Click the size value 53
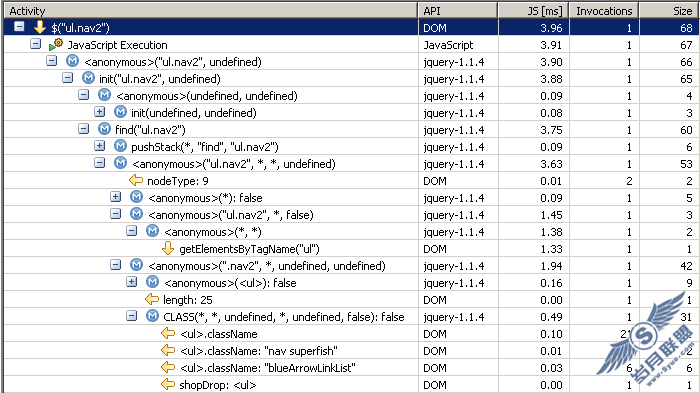This screenshot has height=393, width=700. tap(686, 164)
